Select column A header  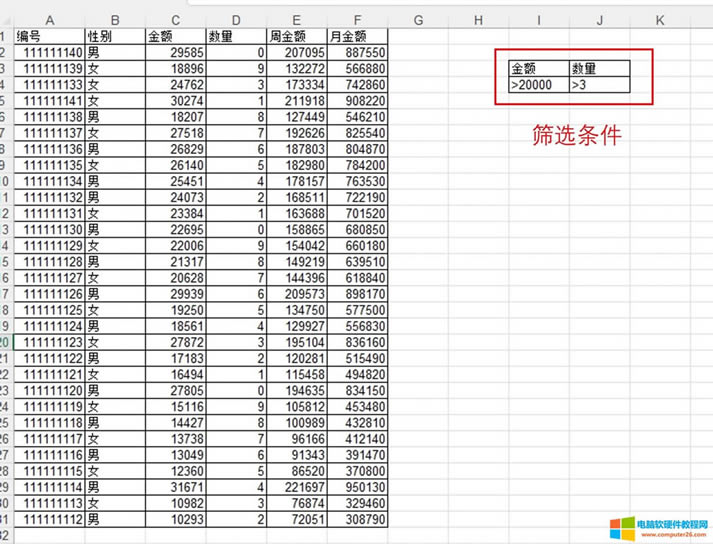(x=49, y=20)
